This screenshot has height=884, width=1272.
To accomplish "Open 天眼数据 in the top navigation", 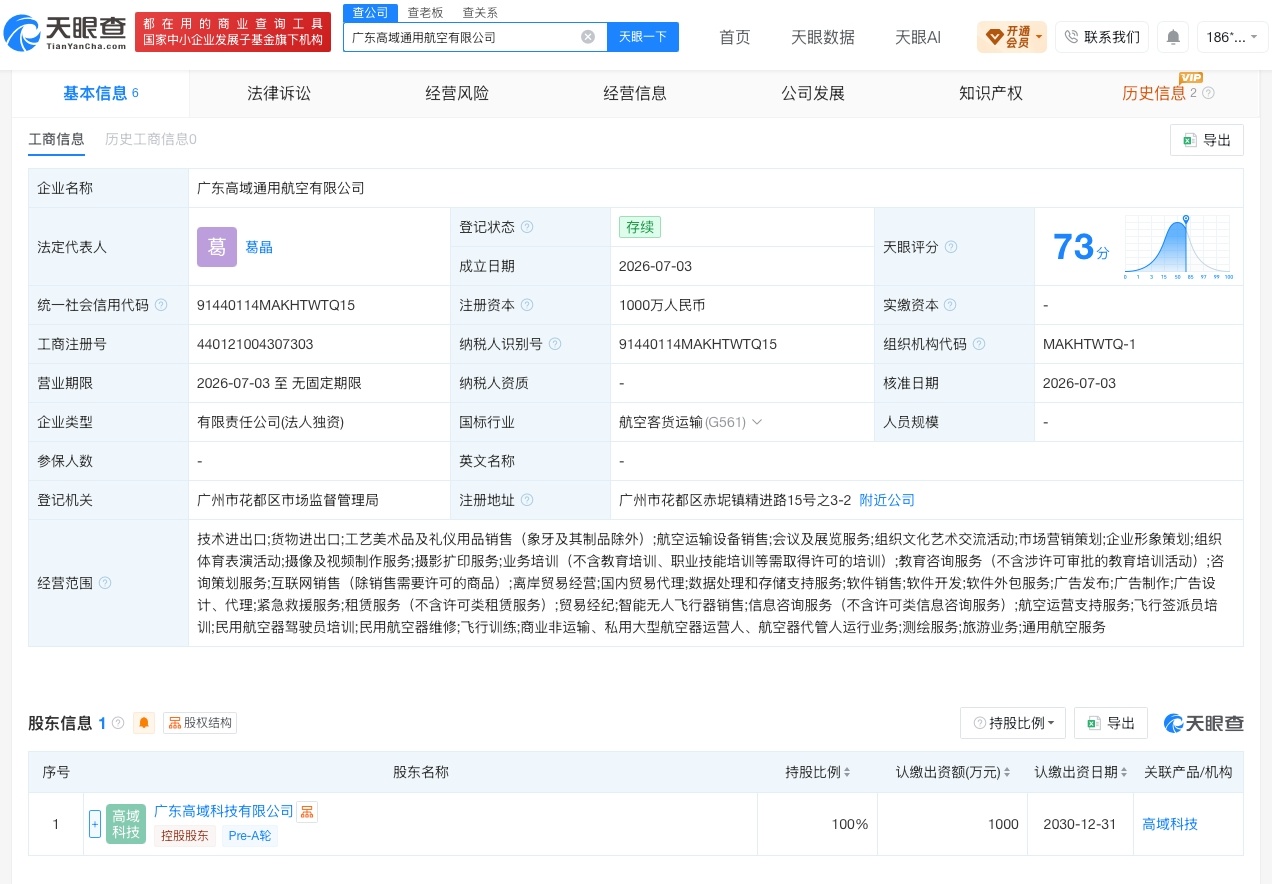I will coord(823,37).
